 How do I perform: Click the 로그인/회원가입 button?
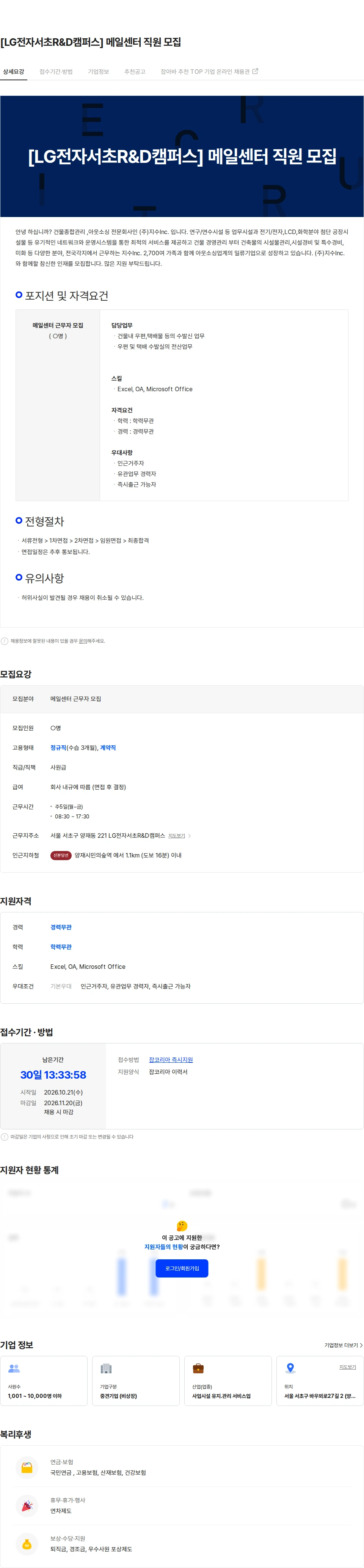tap(182, 1268)
